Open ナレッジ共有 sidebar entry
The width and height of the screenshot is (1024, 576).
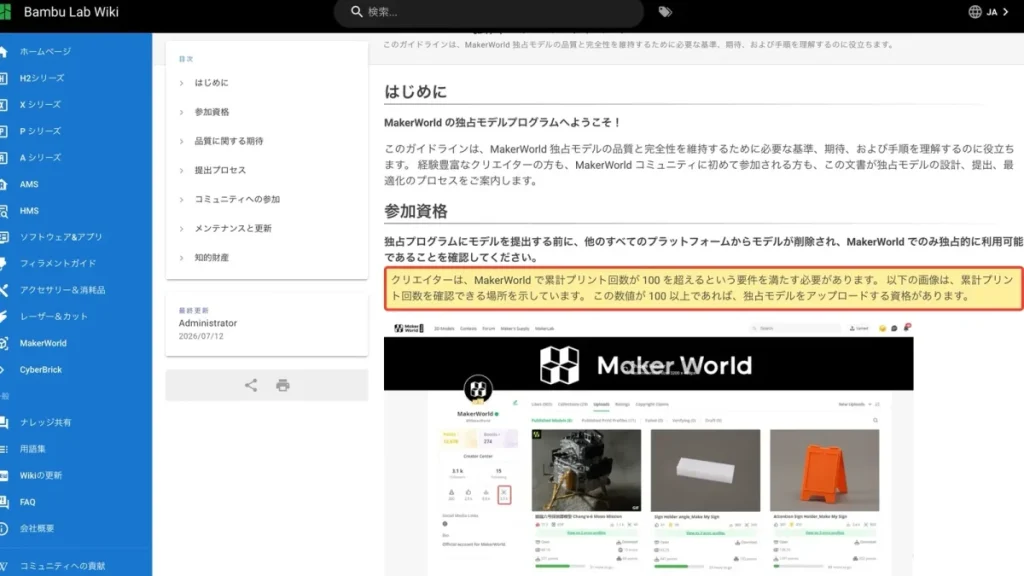coord(45,423)
